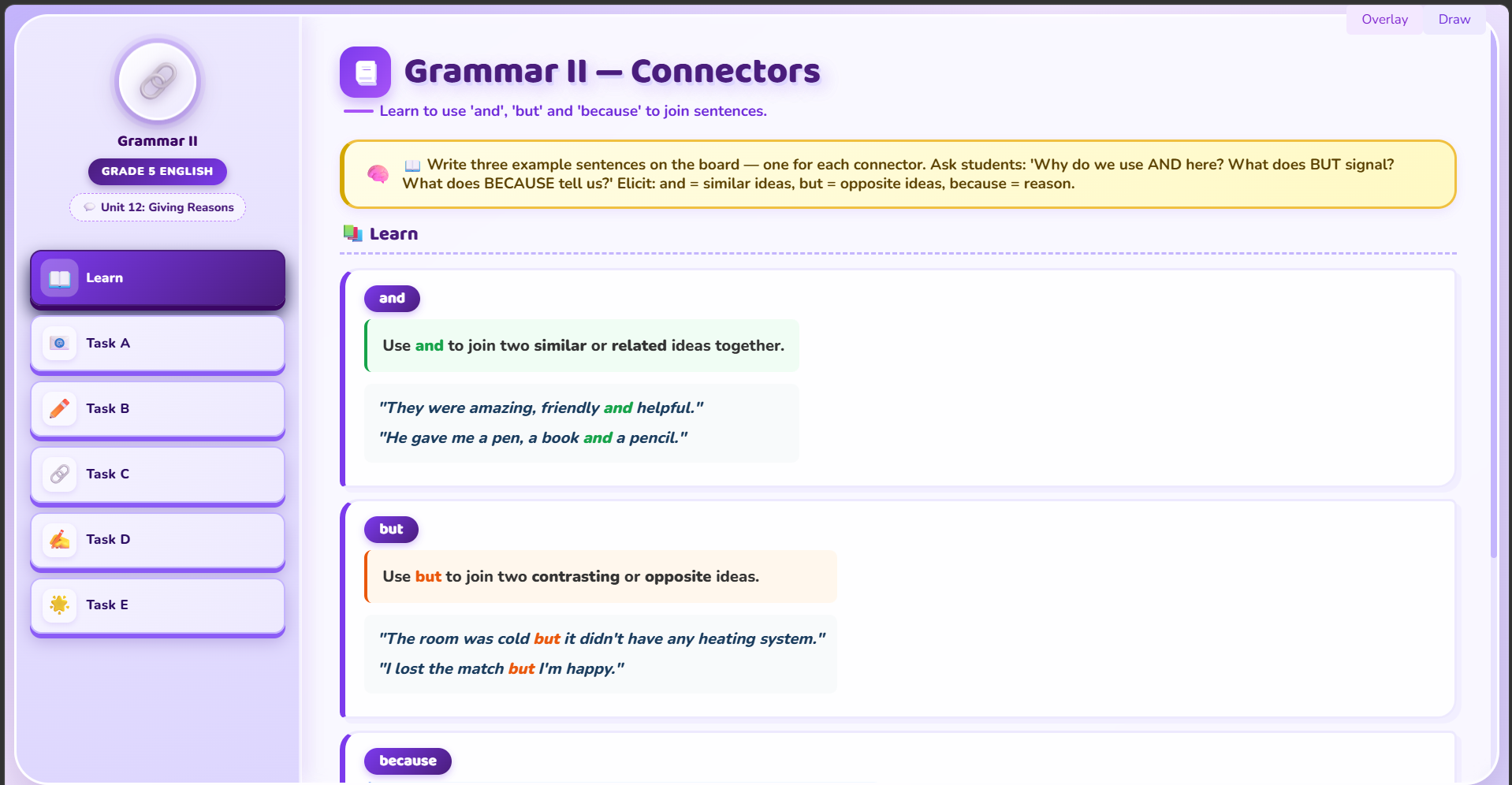Click the small book icon before 'Write three example'

(x=412, y=166)
